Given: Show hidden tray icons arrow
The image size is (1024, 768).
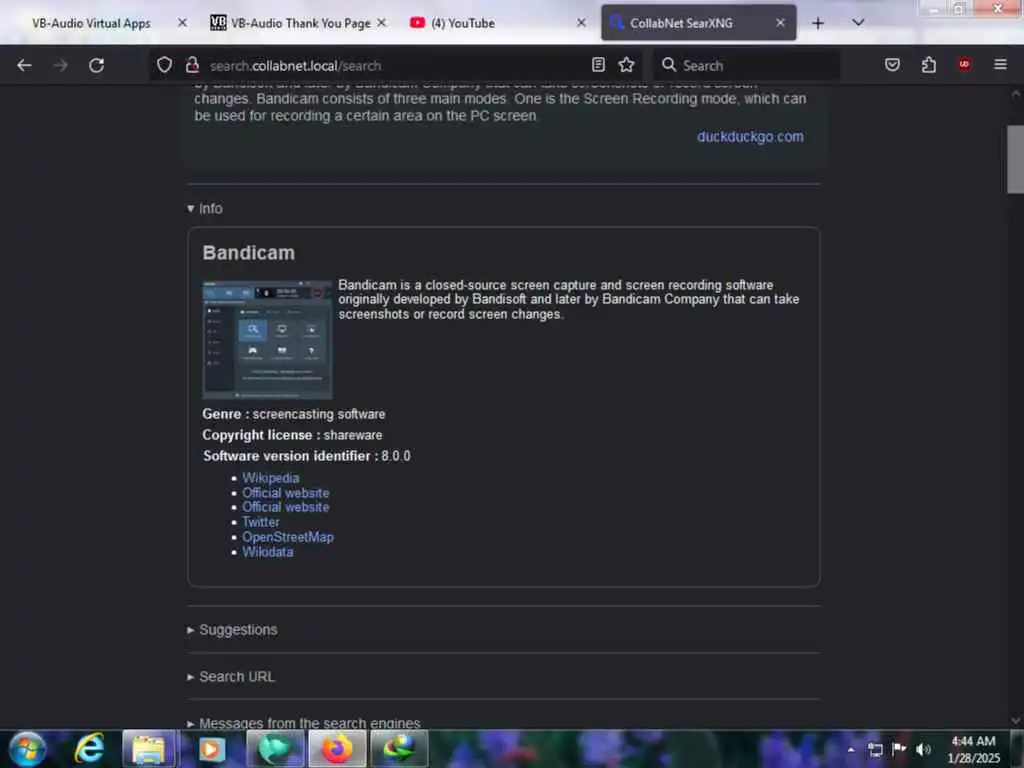Looking at the screenshot, I should pyautogui.click(x=851, y=749).
